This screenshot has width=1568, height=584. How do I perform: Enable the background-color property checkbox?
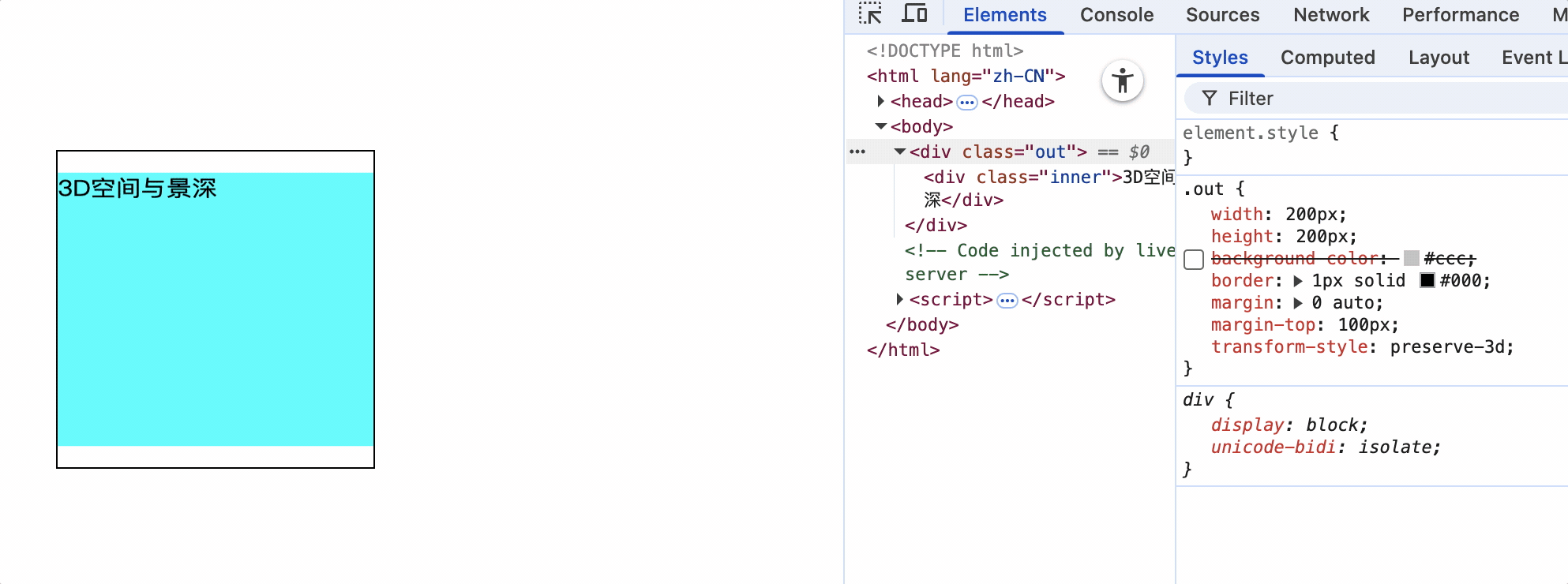1194,260
